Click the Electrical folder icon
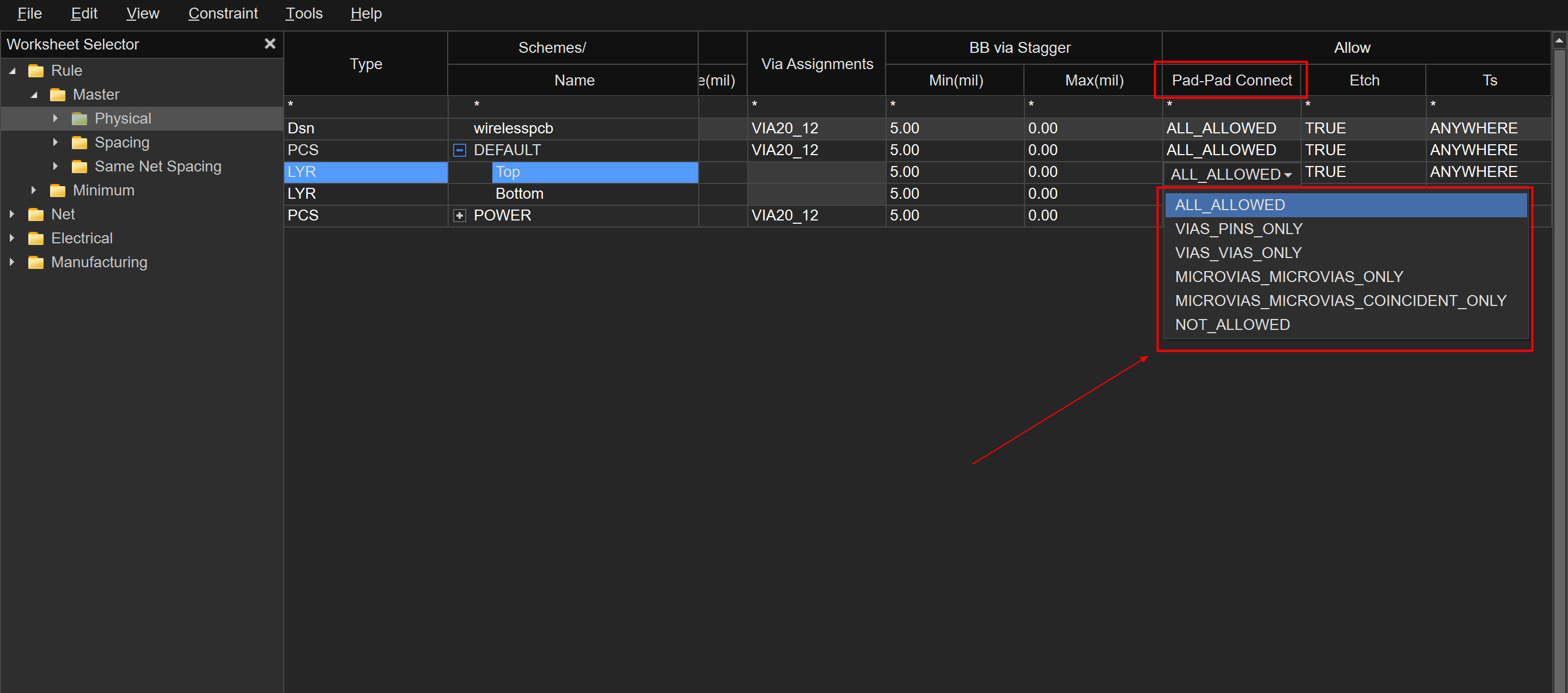Viewport: 1568px width, 693px height. (36, 238)
